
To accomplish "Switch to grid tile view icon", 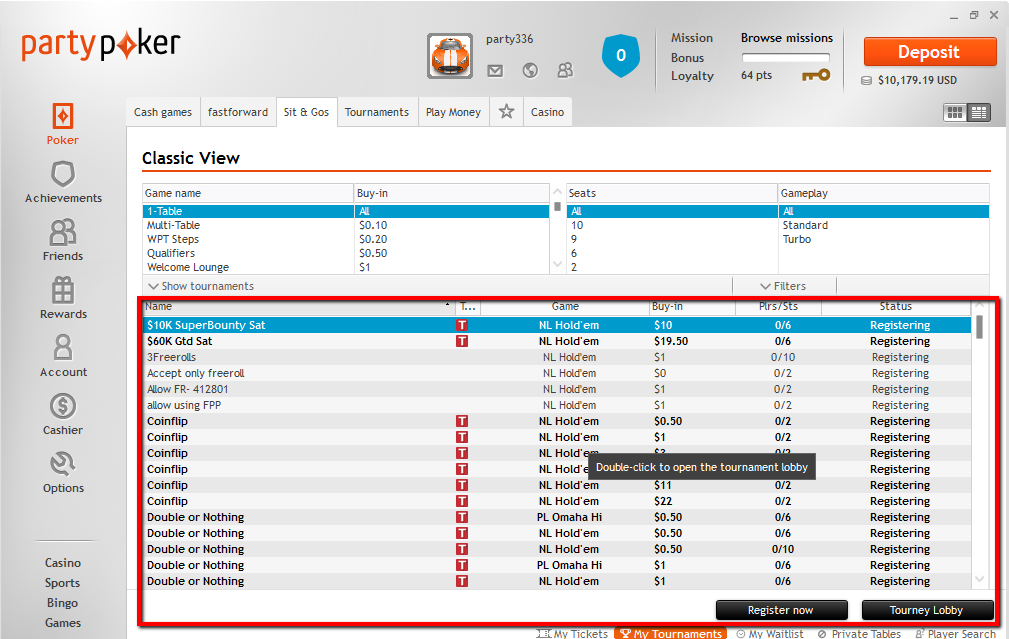I will pyautogui.click(x=955, y=113).
